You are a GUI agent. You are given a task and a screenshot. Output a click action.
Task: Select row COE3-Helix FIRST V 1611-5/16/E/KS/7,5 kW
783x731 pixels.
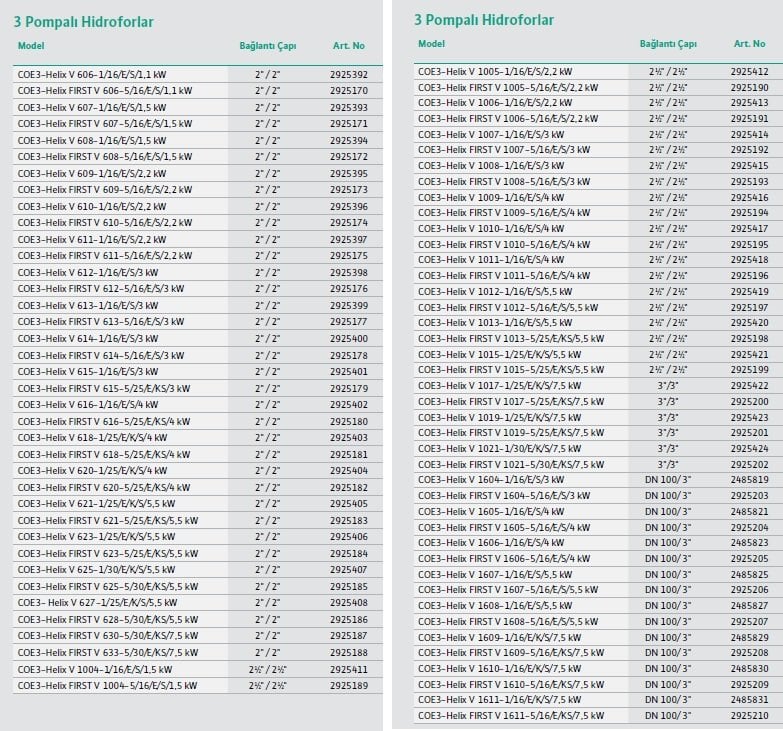(598, 716)
